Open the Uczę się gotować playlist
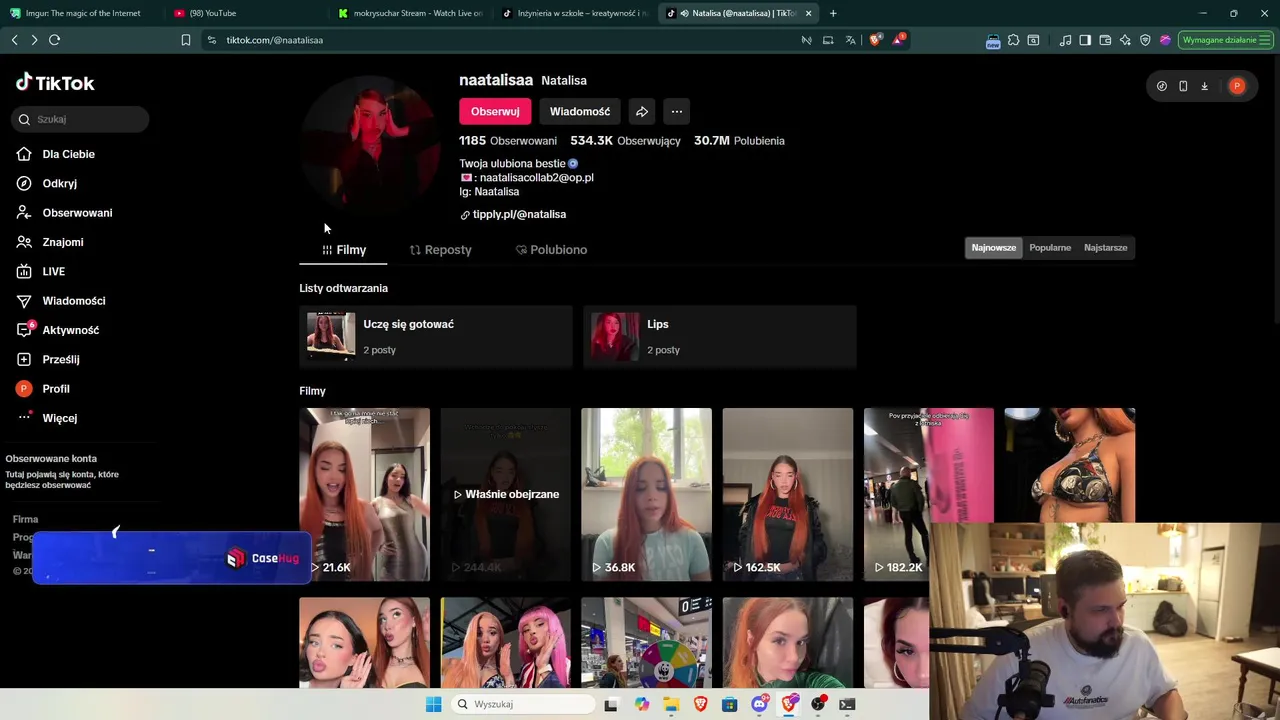Screen dimensions: 1280x720 (436, 337)
